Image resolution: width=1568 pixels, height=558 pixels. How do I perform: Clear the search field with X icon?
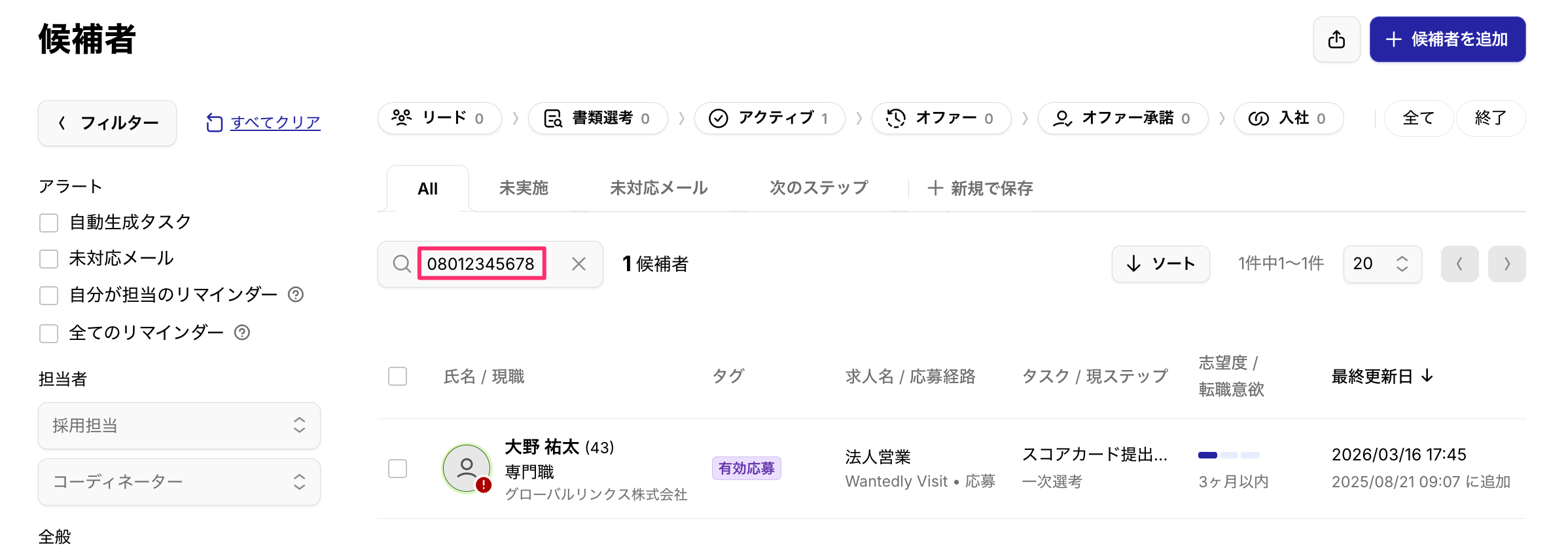(579, 264)
